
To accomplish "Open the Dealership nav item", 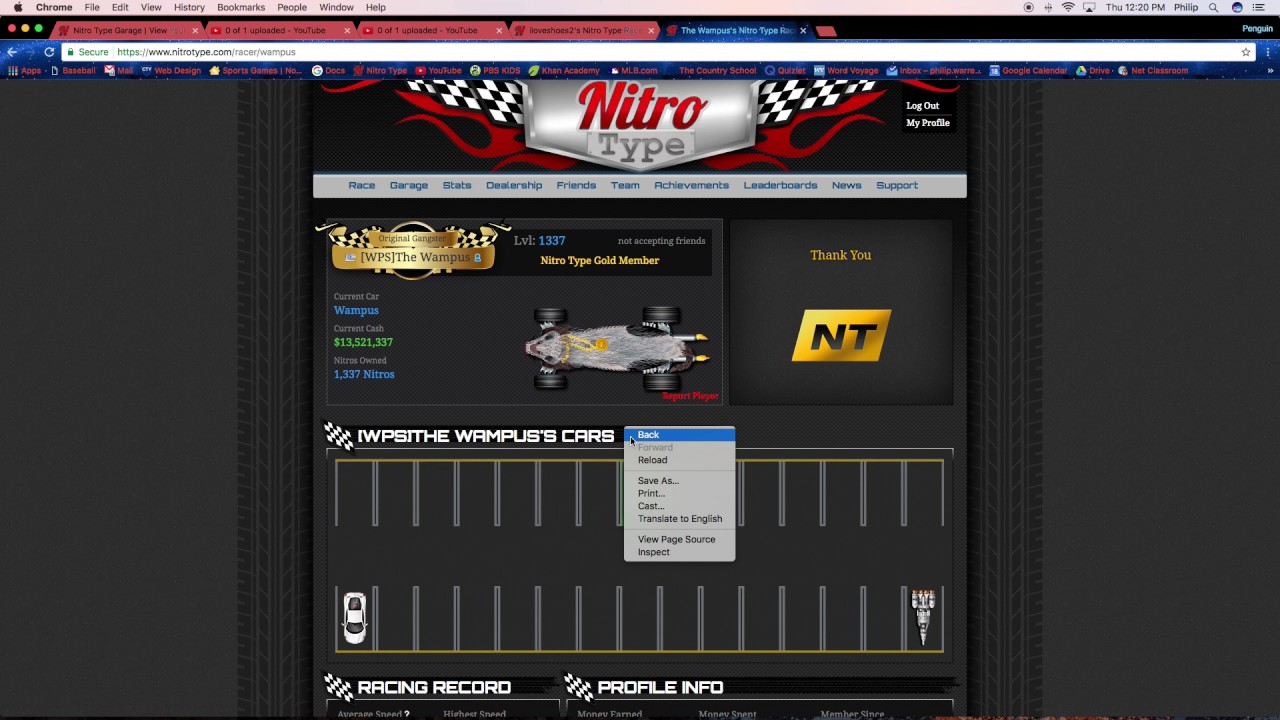I will pyautogui.click(x=514, y=185).
